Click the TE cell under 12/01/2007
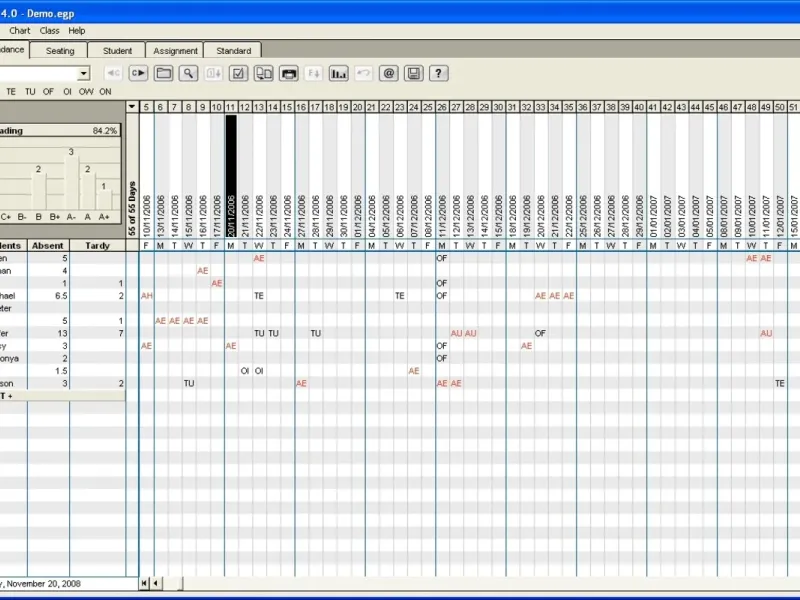The image size is (800, 600). (780, 384)
